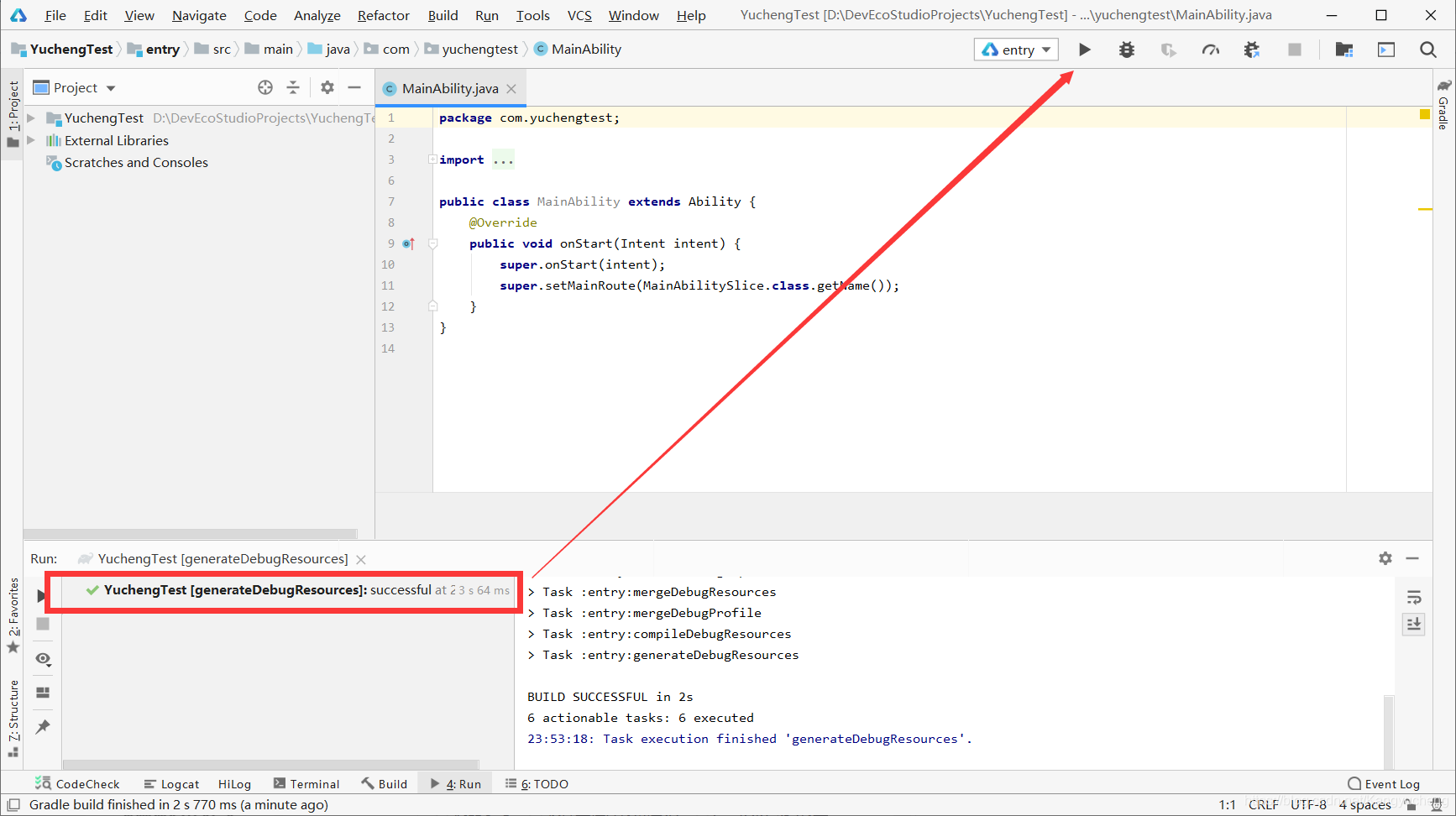Rerun task in Run panel
This screenshot has height=816, width=1456.
coord(41,595)
